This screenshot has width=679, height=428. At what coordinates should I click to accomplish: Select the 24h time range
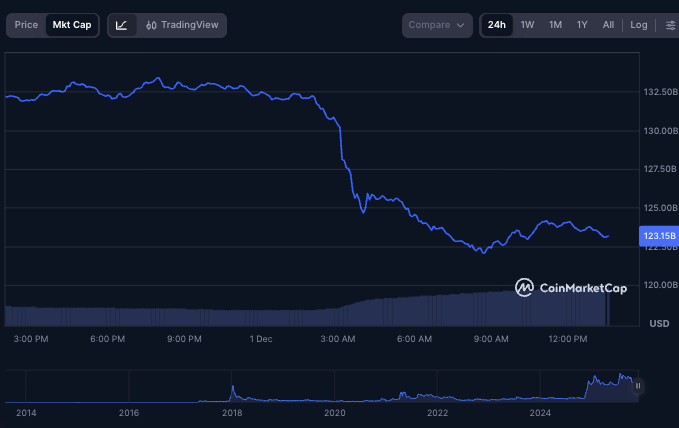[x=497, y=25]
